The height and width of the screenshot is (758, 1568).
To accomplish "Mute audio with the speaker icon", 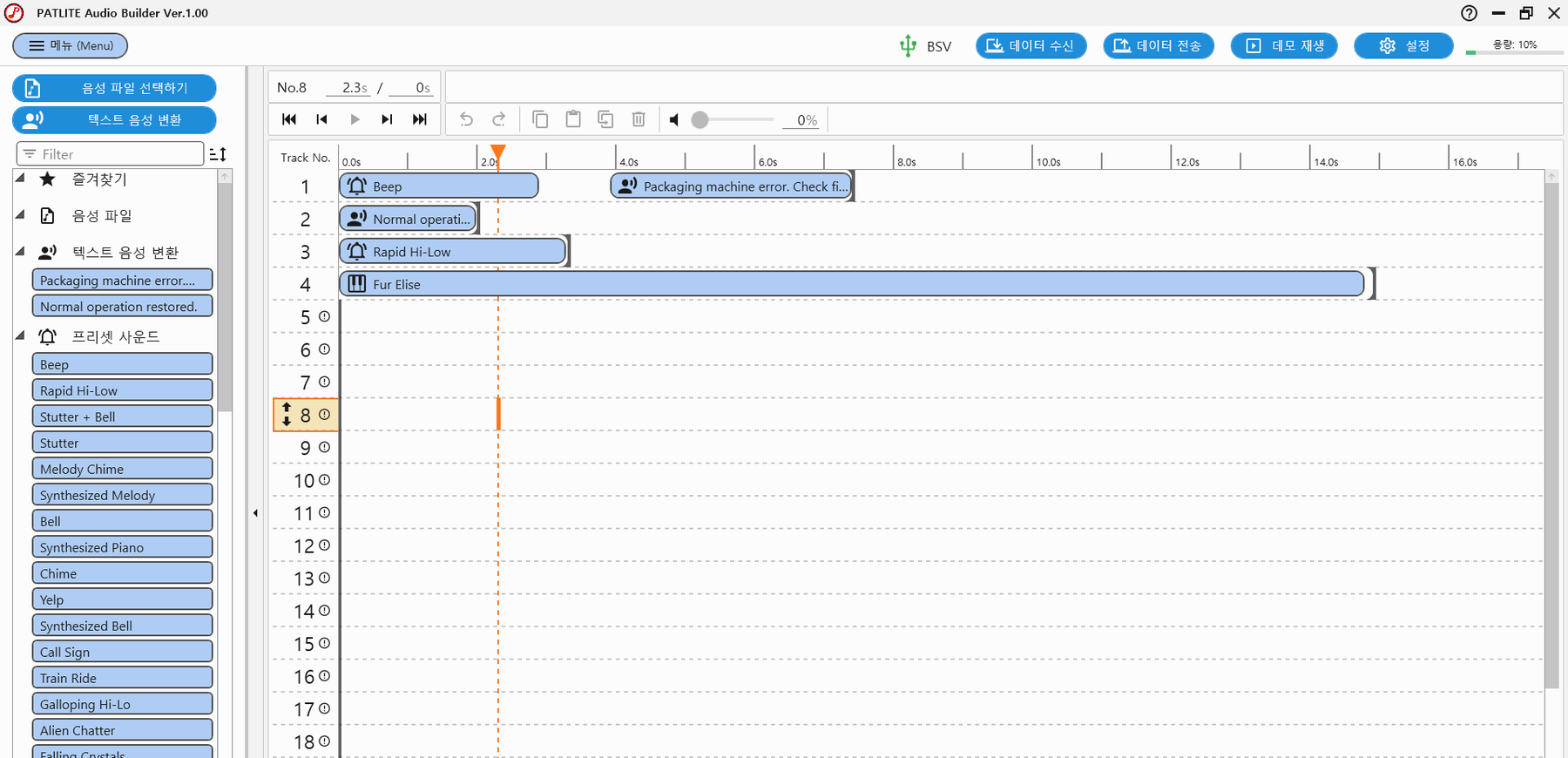I will click(673, 120).
